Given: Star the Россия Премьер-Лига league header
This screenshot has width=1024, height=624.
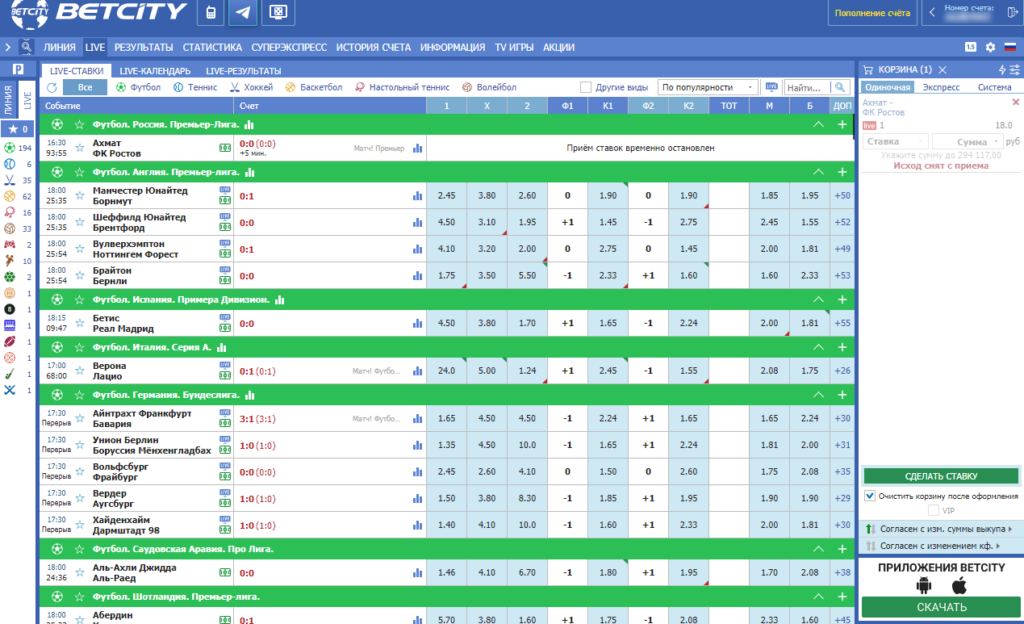Looking at the screenshot, I should (x=80, y=125).
